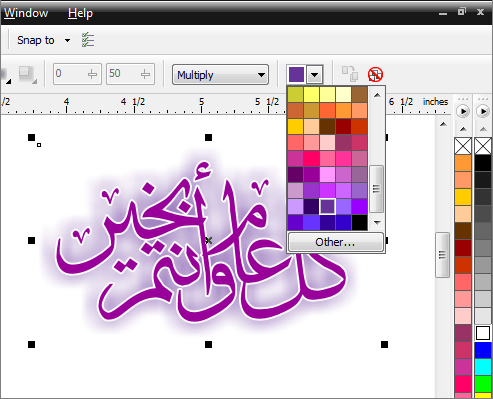Pick the lavender swatch in the popup's first column
Viewport: 493px width, 399px height.
[296, 207]
